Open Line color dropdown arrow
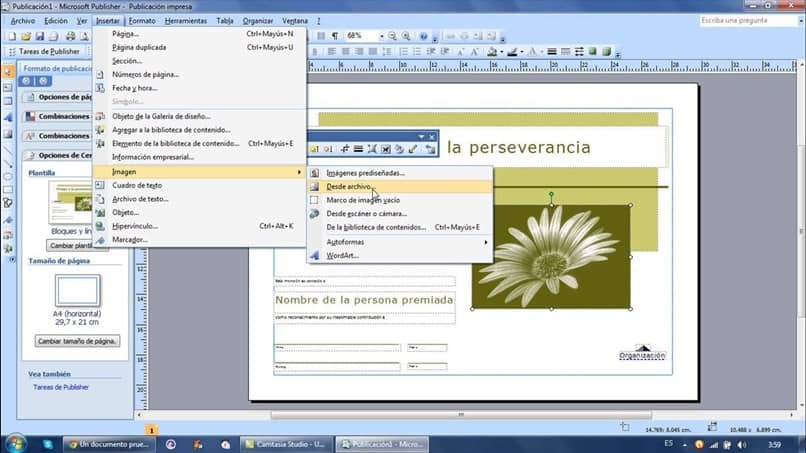 point(522,51)
